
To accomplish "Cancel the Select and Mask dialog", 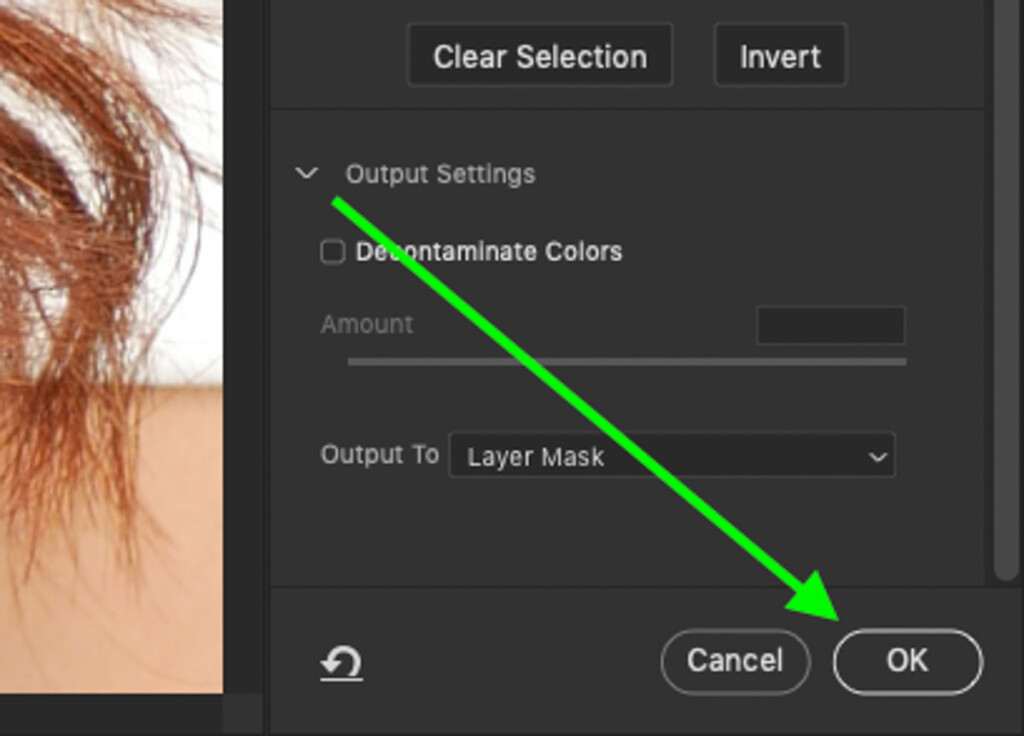I will pyautogui.click(x=735, y=661).
